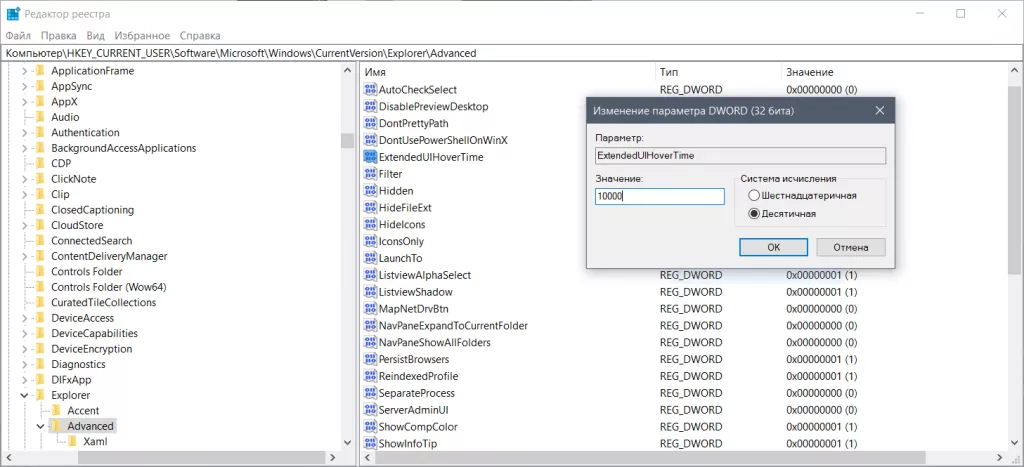Click the DWORD icon next to AutoCheckSelect

(x=370, y=89)
